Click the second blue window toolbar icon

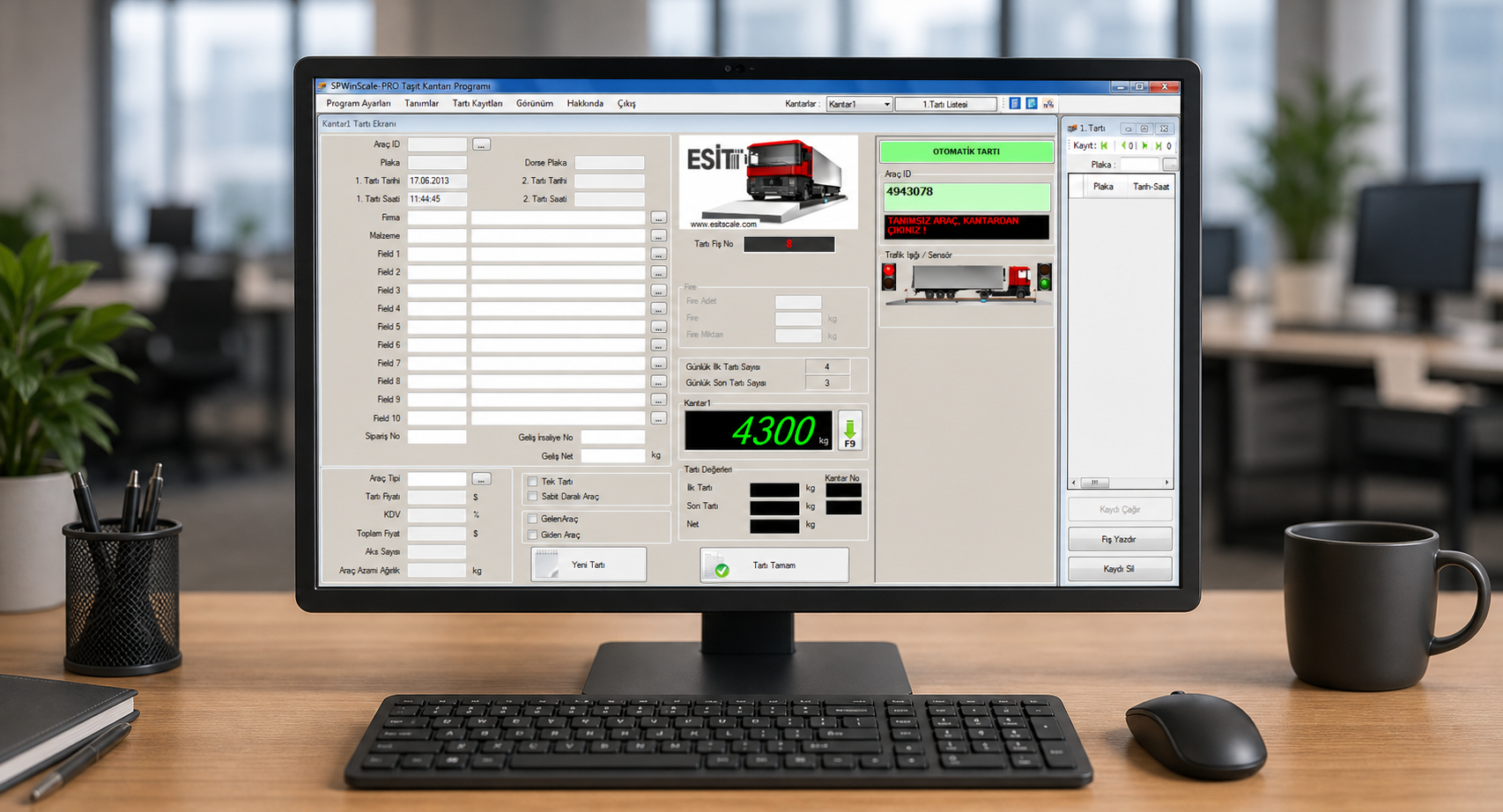click(1031, 104)
